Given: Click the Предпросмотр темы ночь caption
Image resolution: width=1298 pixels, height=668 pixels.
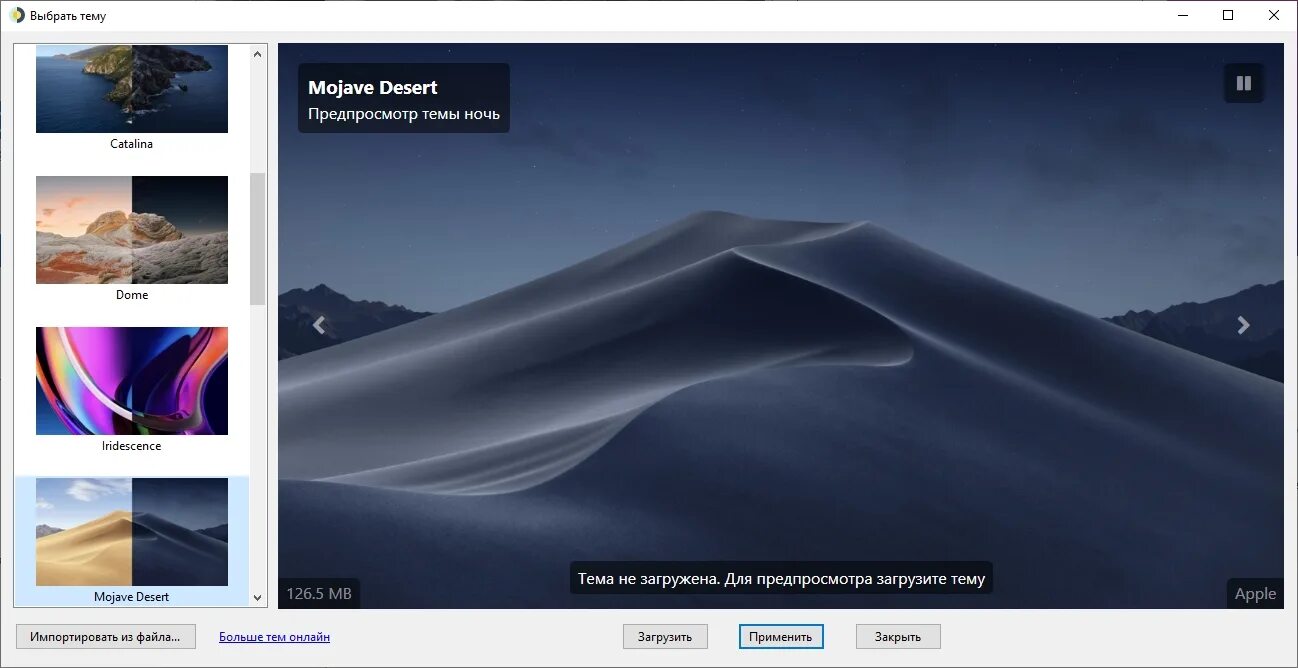Looking at the screenshot, I should [404, 114].
